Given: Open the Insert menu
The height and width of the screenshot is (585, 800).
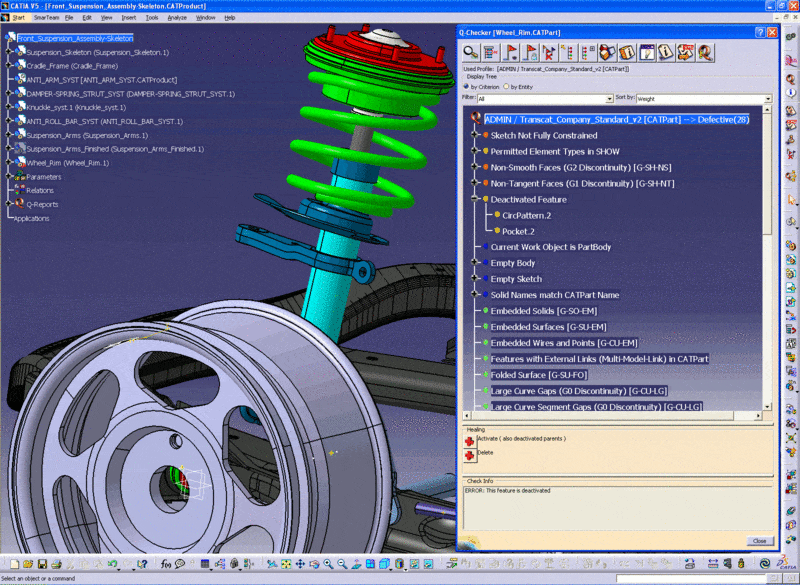Looking at the screenshot, I should point(129,17).
